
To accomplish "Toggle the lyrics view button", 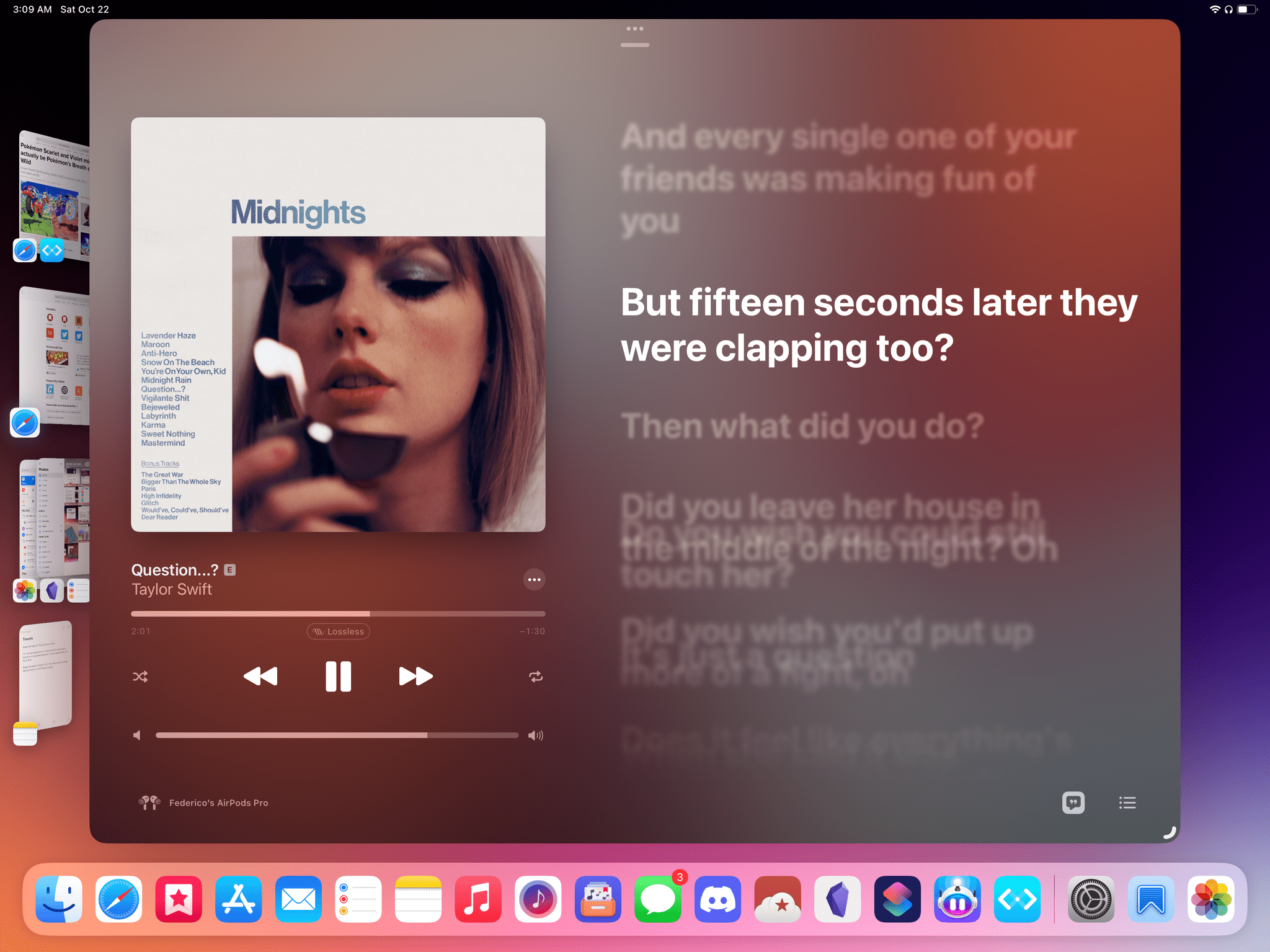I will pos(1073,803).
